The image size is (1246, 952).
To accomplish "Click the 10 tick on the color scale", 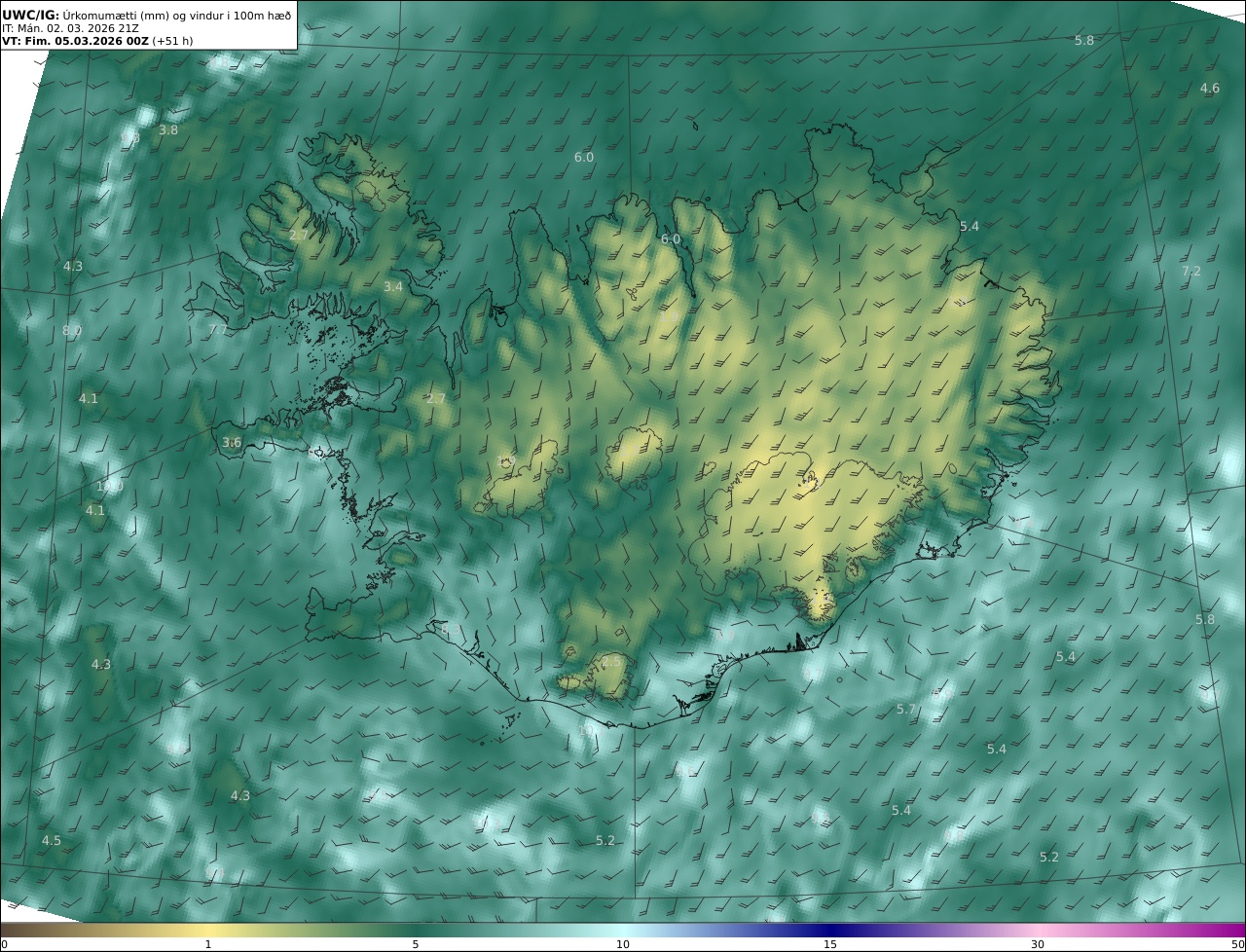I will pyautogui.click(x=623, y=945).
